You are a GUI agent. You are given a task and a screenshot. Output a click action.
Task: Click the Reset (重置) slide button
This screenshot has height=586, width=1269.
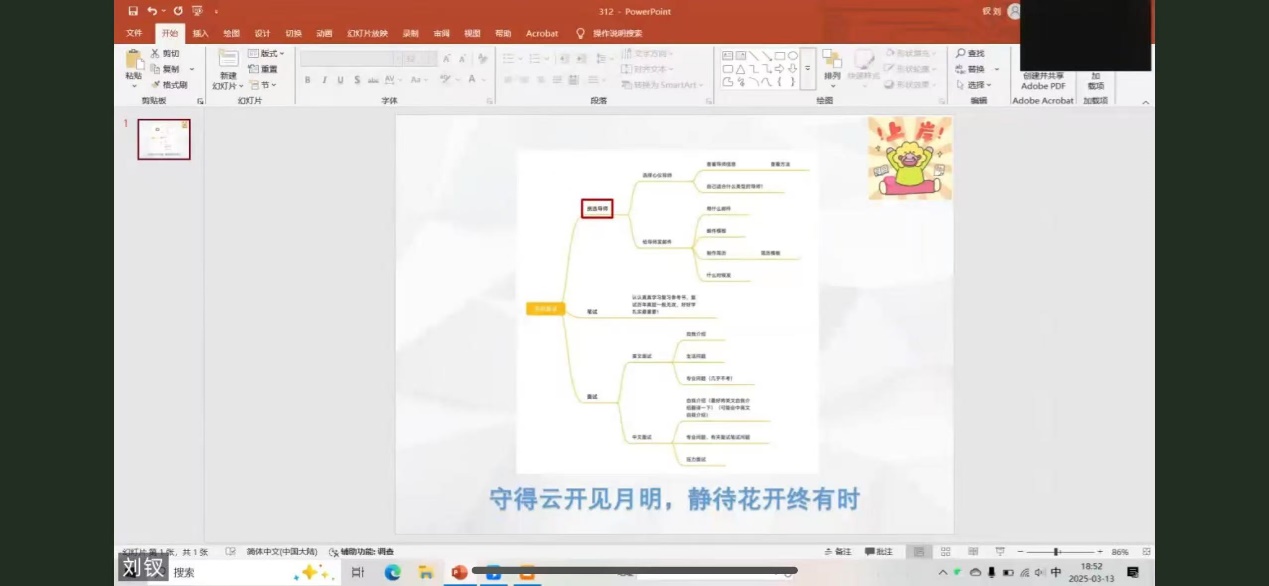264,69
